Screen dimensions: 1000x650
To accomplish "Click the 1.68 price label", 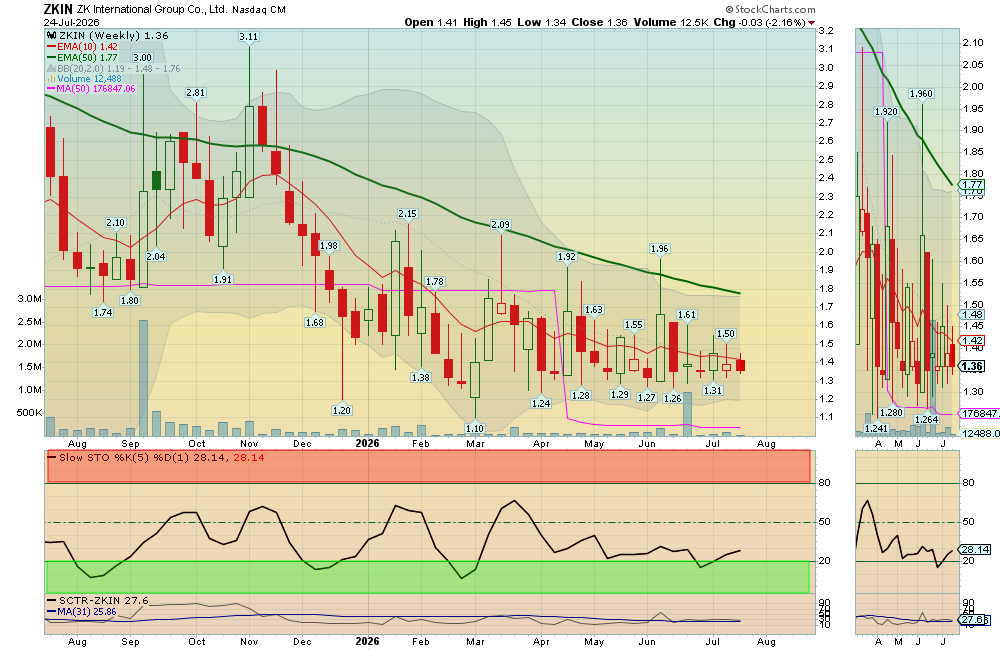I will tap(315, 323).
